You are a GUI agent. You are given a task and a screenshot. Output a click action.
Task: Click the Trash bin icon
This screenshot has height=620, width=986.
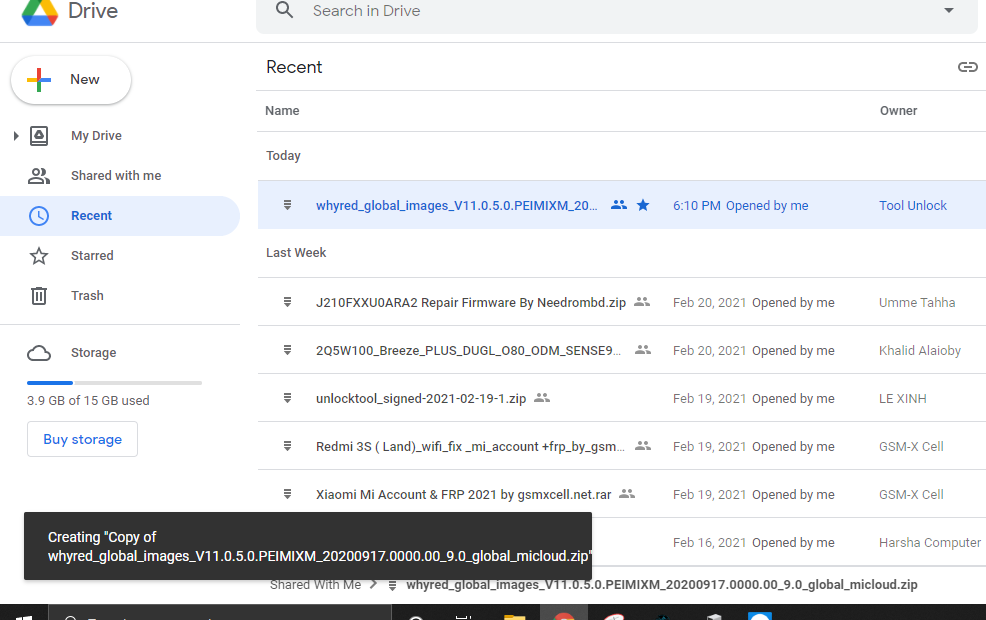click(39, 296)
